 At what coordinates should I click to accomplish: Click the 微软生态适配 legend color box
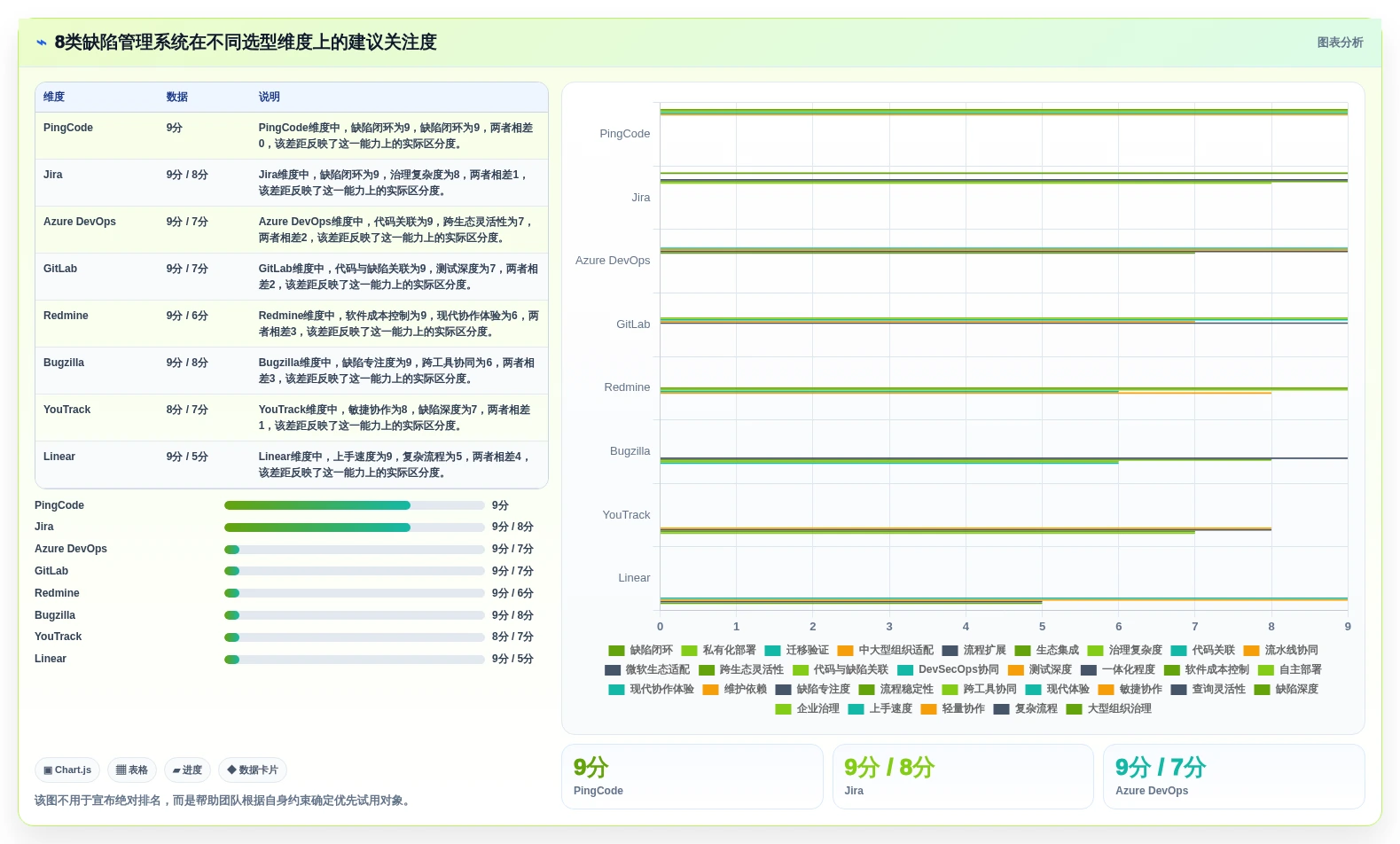click(x=613, y=670)
